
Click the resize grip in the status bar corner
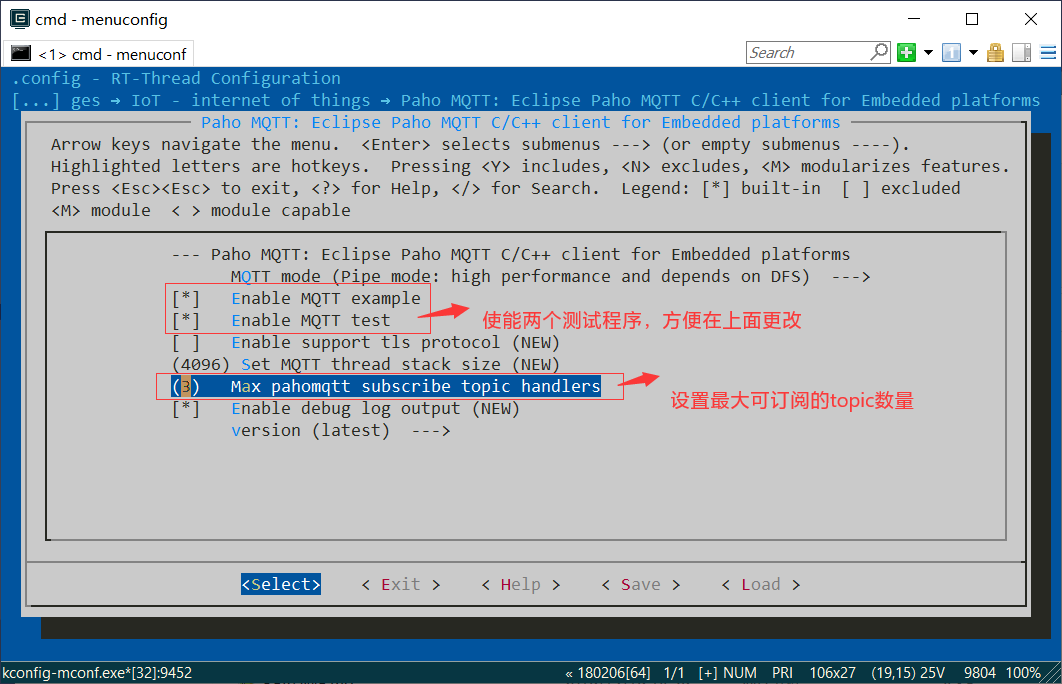[1053, 673]
